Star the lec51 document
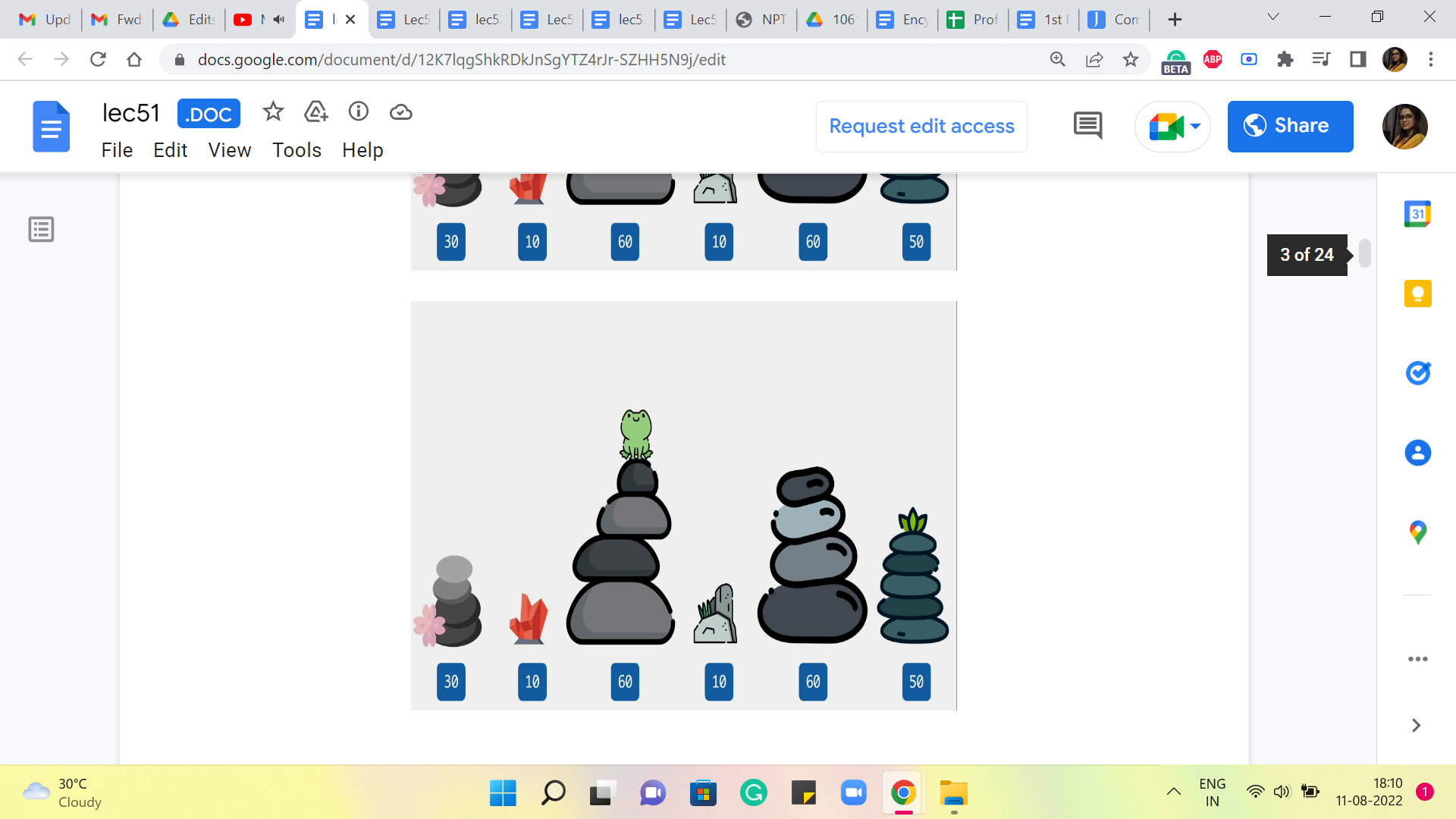 (x=273, y=112)
